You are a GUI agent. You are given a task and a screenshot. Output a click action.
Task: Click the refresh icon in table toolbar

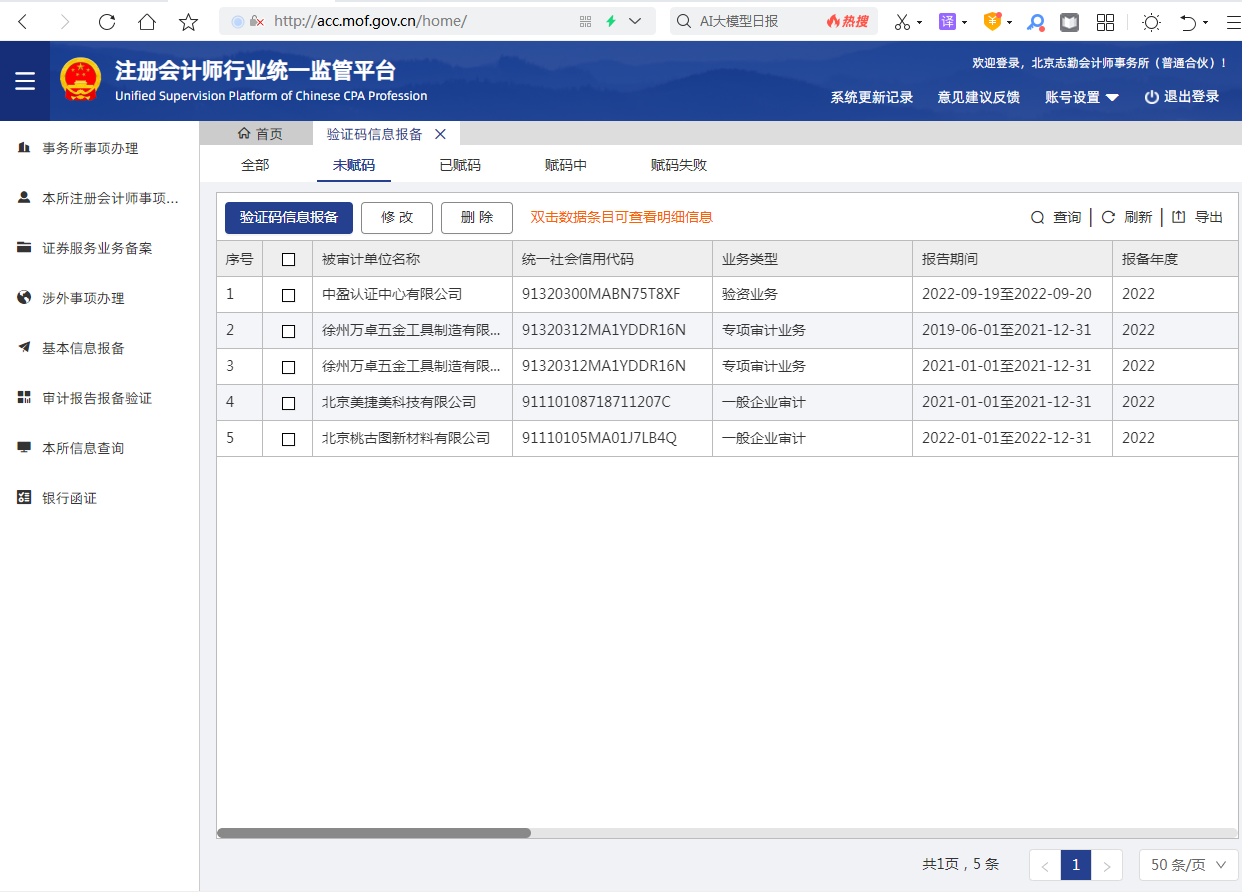tap(1108, 218)
